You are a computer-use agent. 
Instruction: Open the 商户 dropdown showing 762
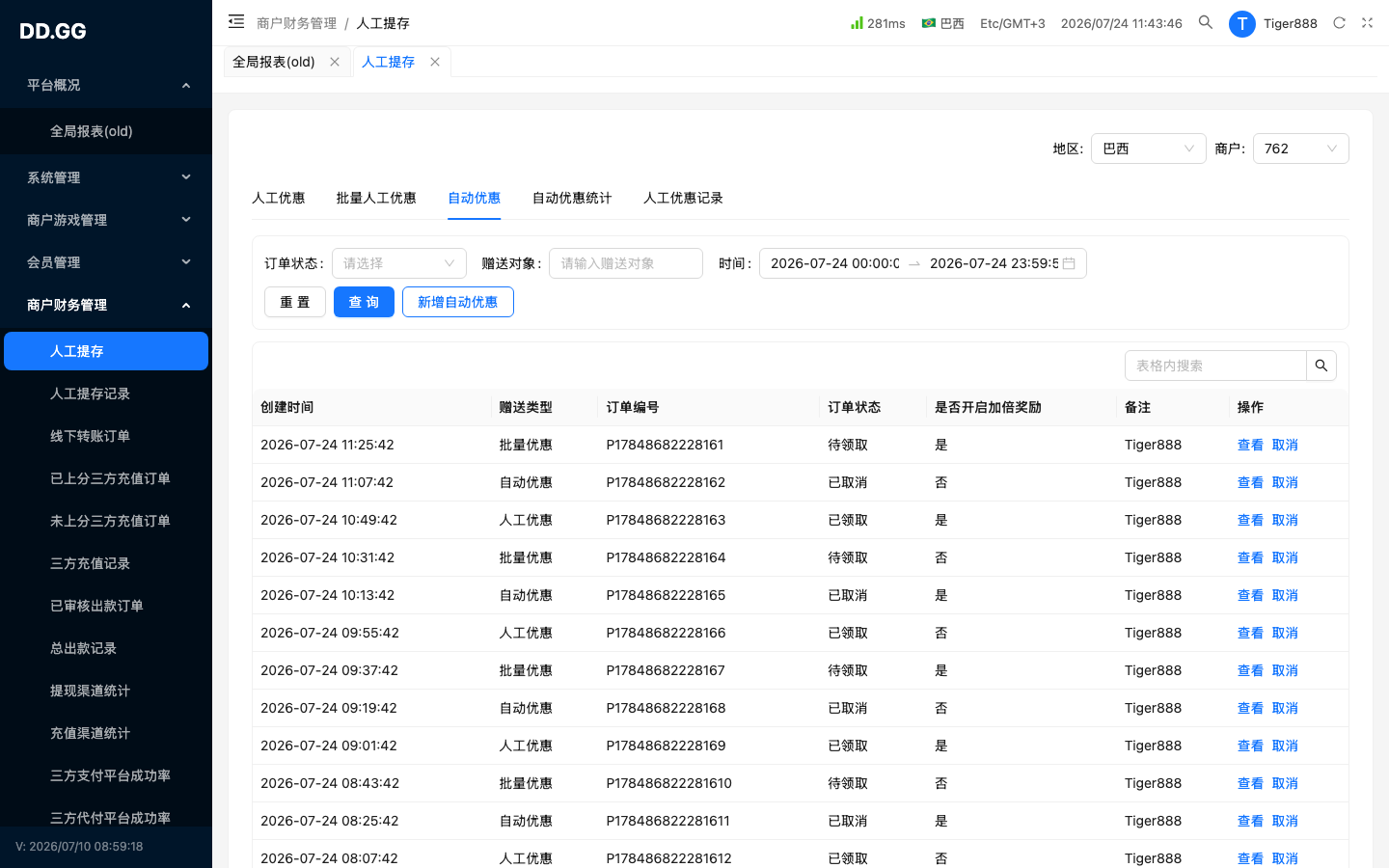(x=1301, y=149)
